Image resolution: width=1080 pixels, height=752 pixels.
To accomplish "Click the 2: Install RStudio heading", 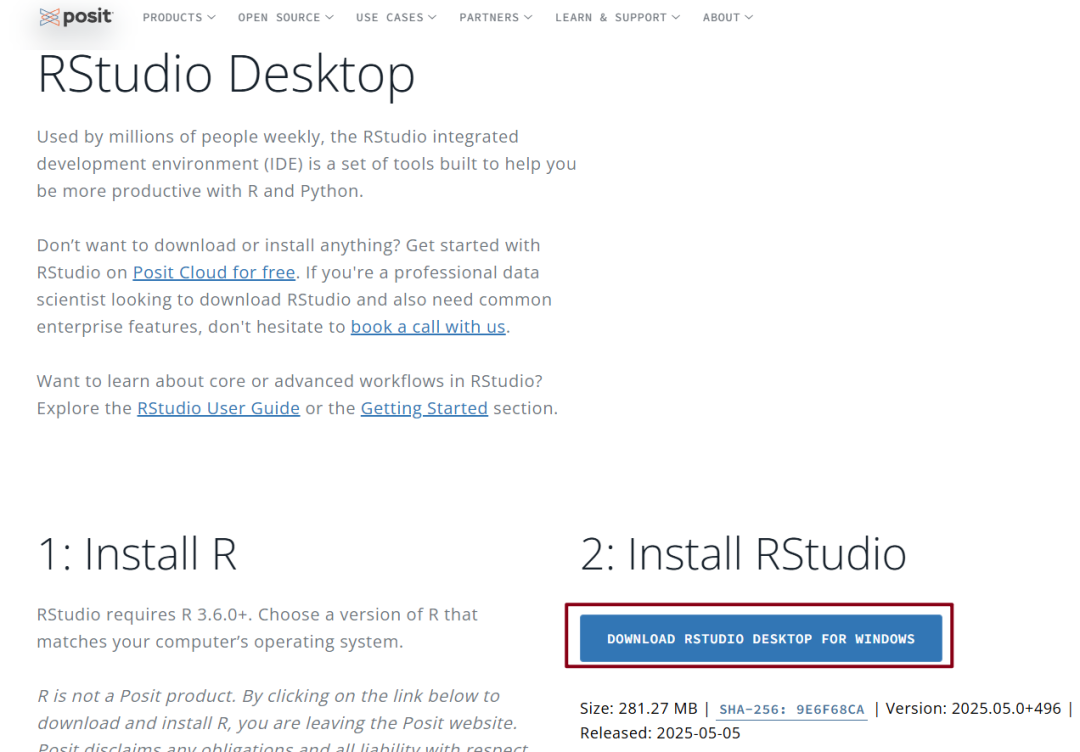I will (x=743, y=554).
